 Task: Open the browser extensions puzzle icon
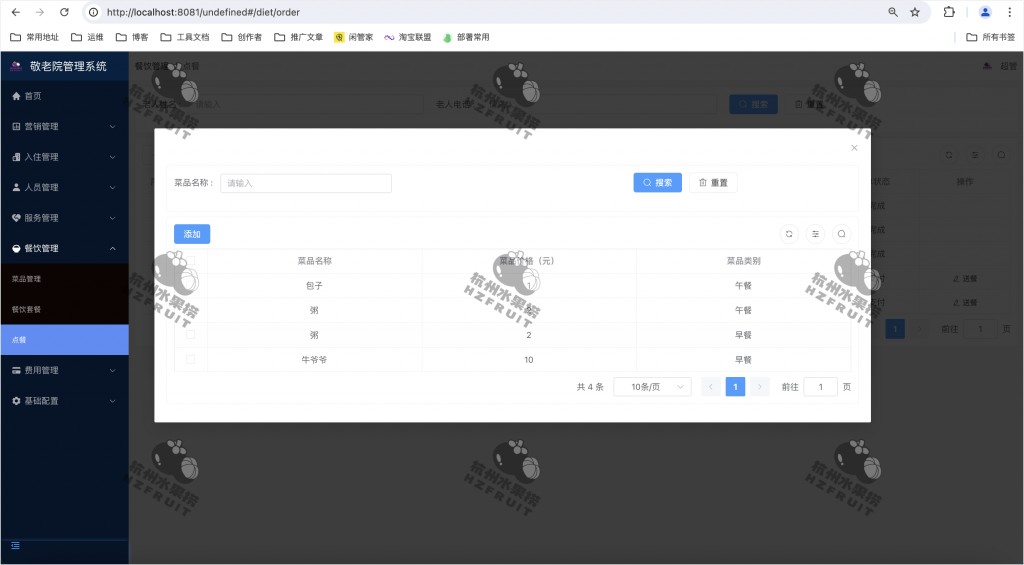tap(949, 12)
